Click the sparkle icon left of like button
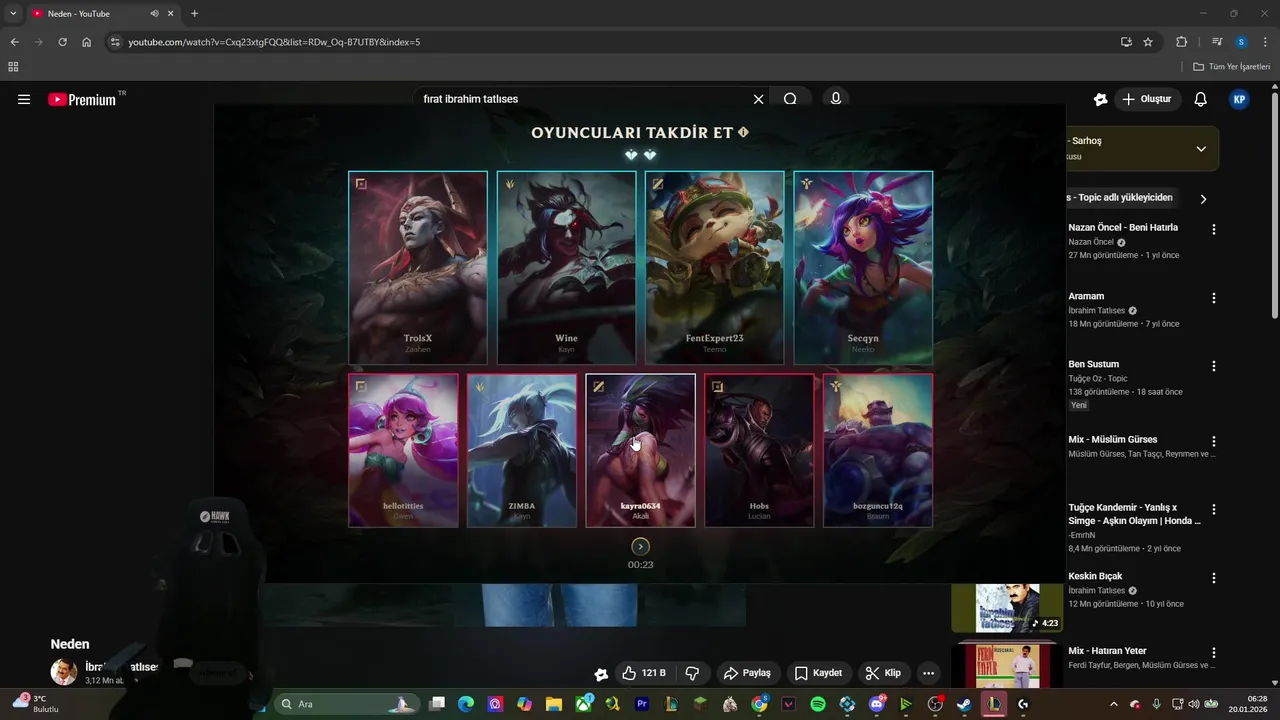Image resolution: width=1280 pixels, height=720 pixels. [x=600, y=674]
